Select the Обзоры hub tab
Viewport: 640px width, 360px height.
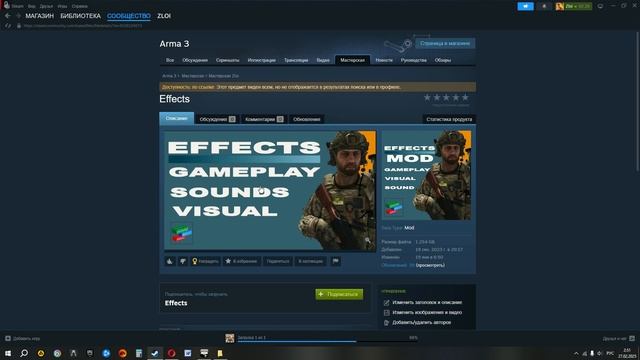(x=443, y=60)
